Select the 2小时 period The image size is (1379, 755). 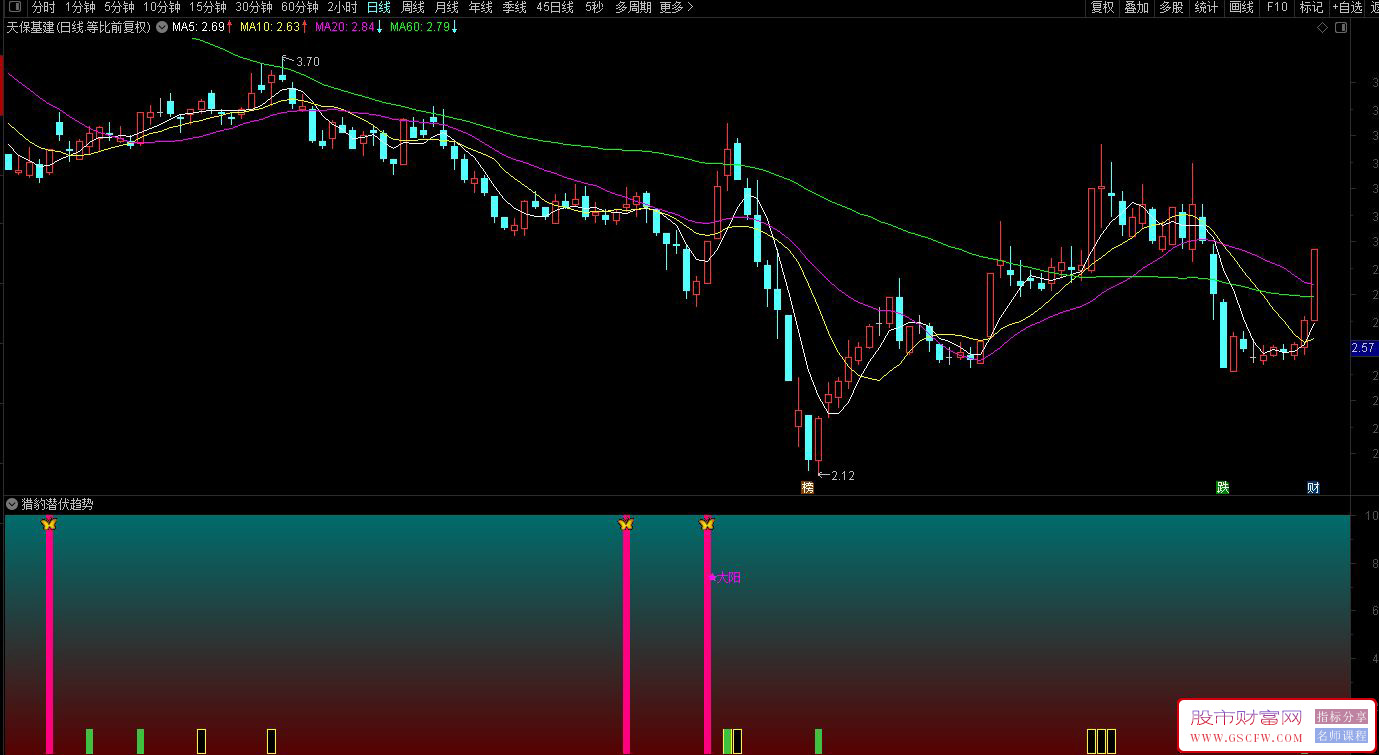pos(342,7)
